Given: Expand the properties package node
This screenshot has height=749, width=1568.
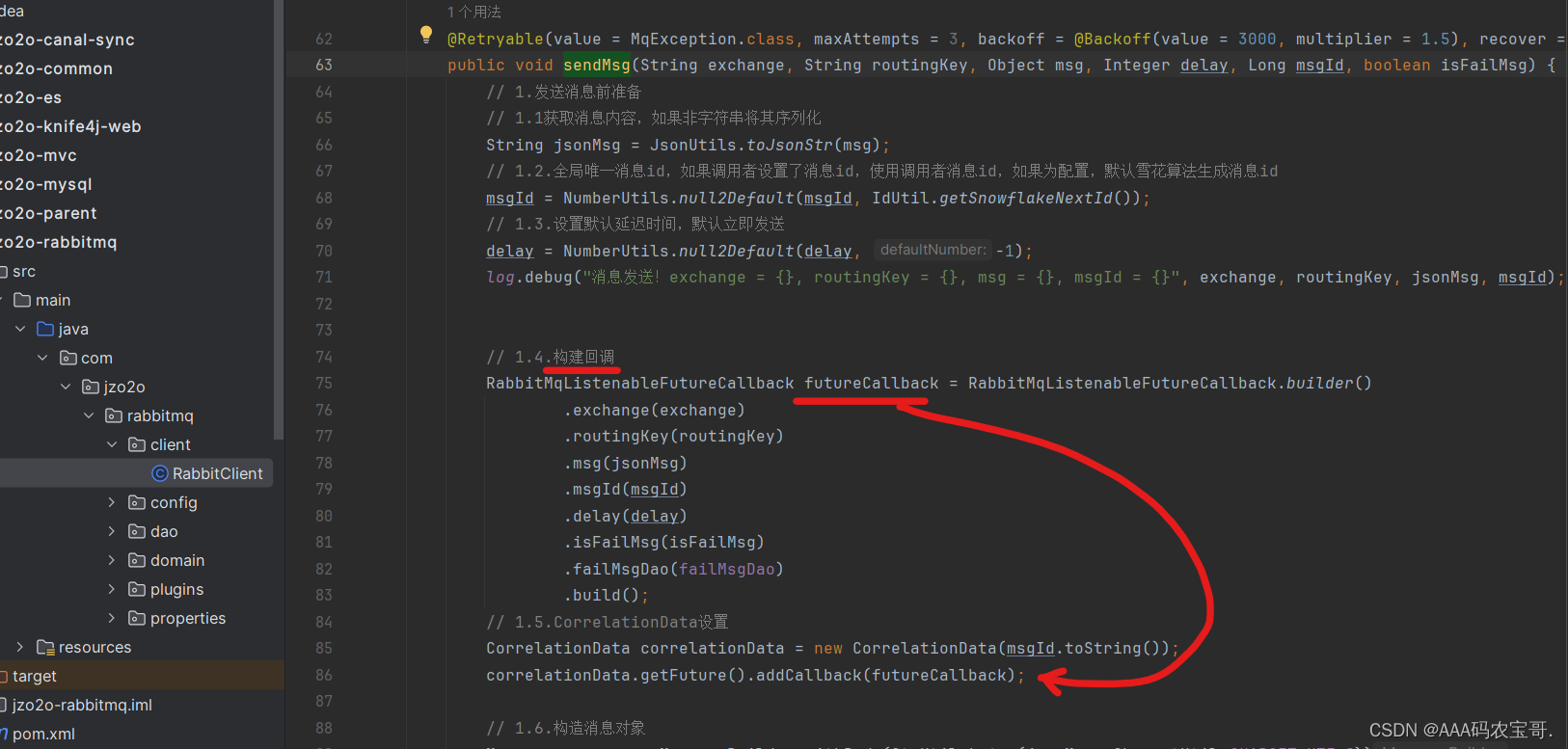Looking at the screenshot, I should click(112, 618).
